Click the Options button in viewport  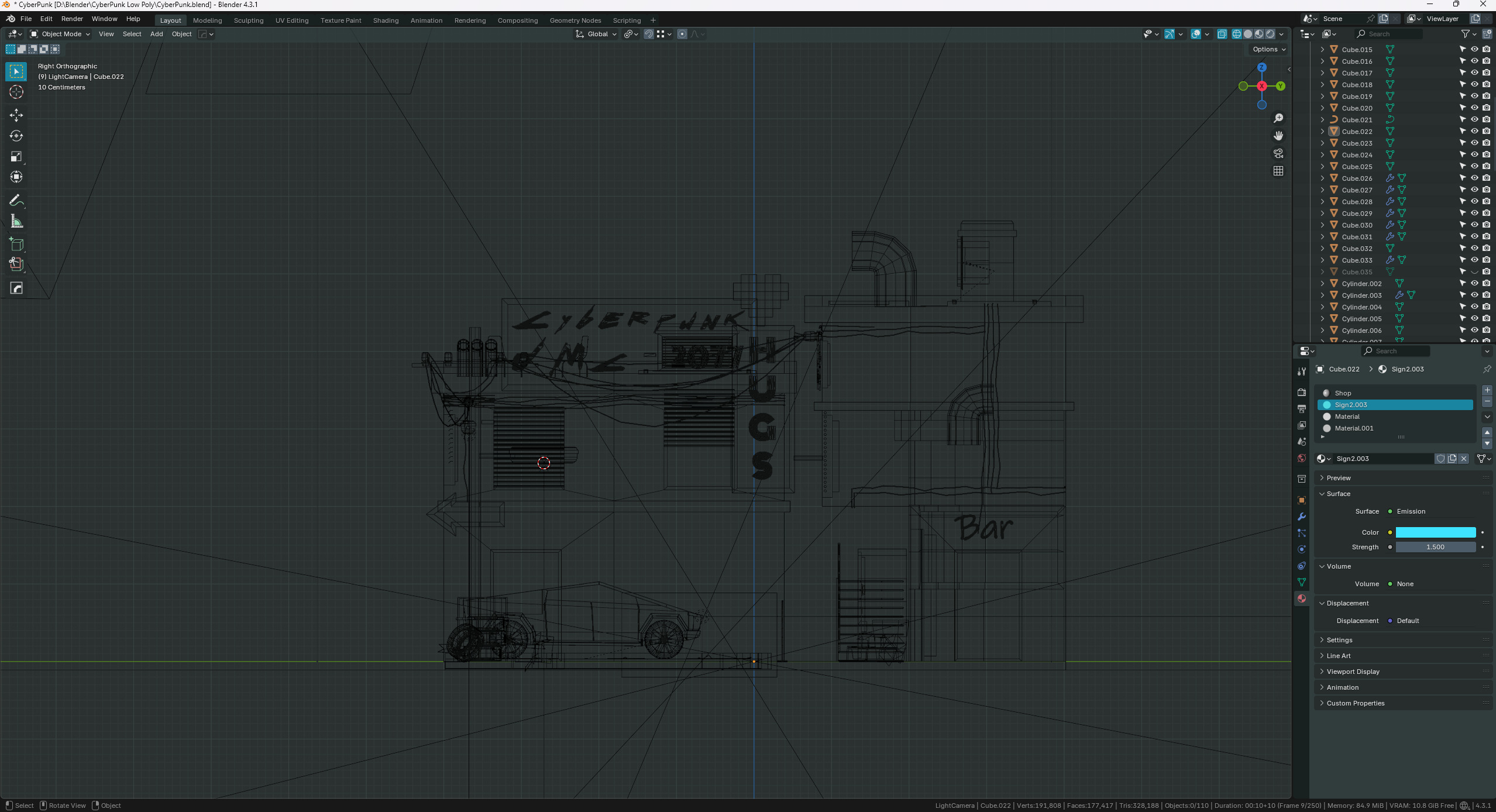point(1268,49)
